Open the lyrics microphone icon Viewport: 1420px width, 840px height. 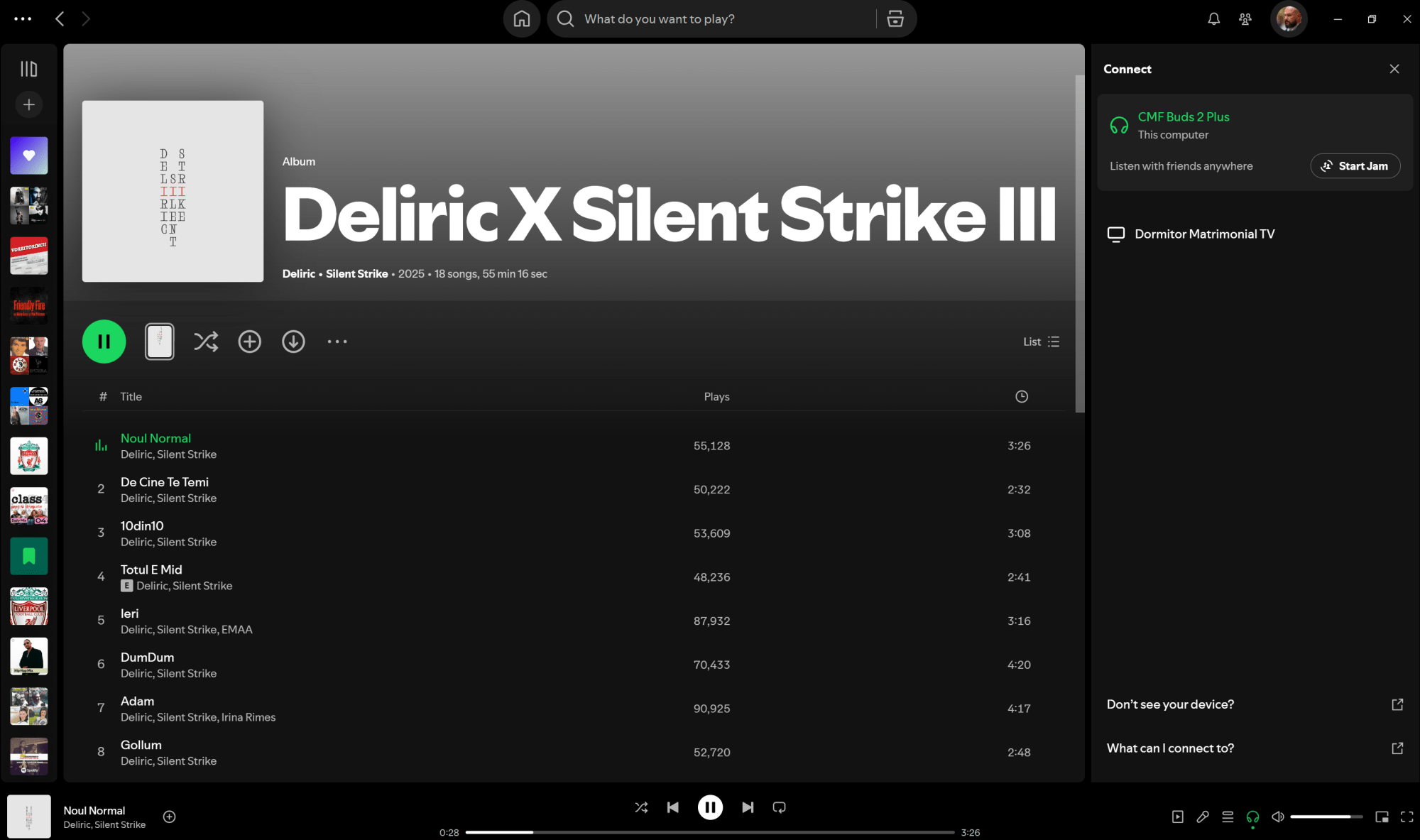pos(1203,817)
